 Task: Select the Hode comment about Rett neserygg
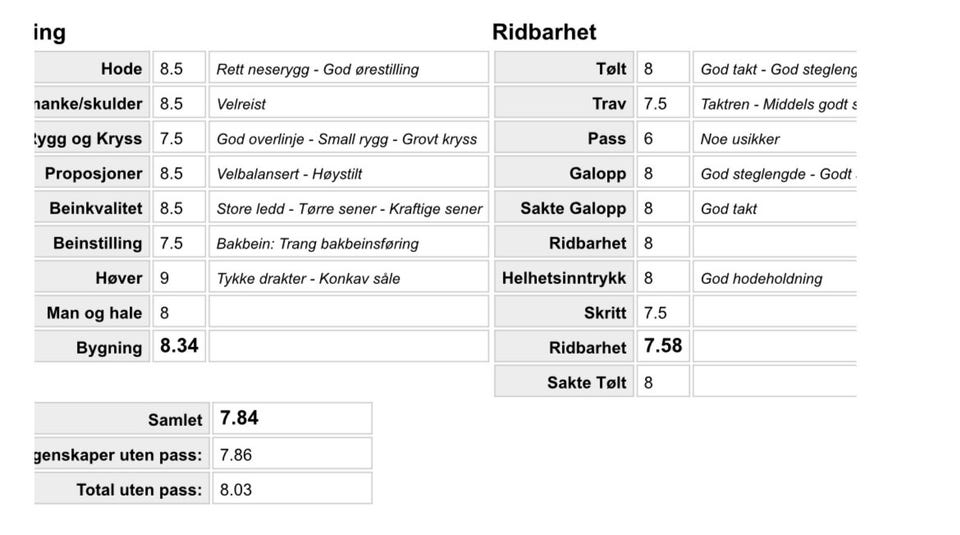[x=348, y=69]
